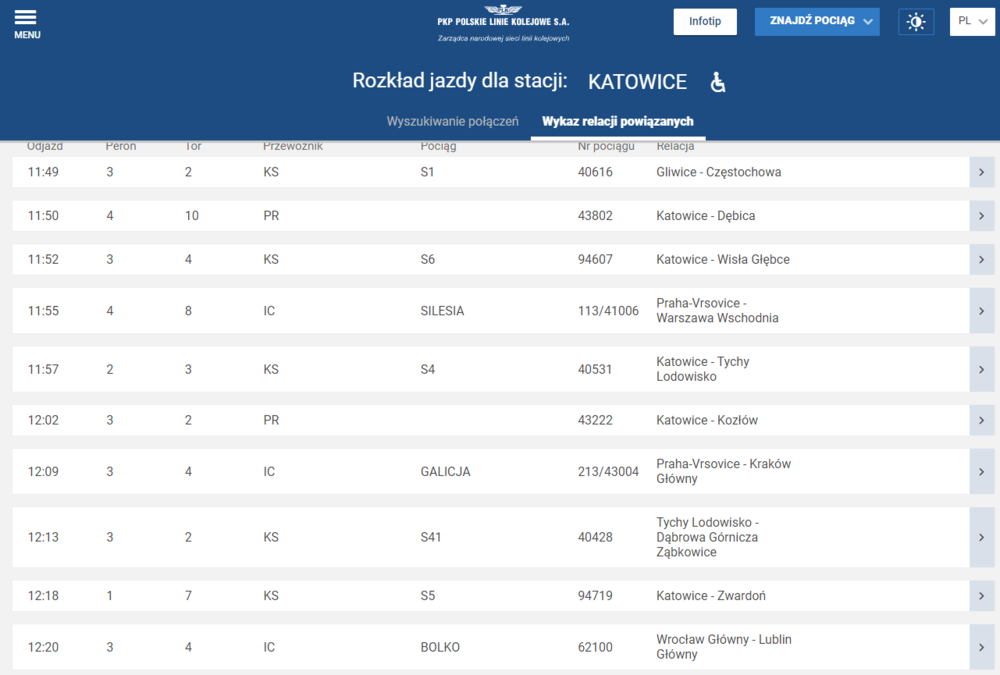Expand the ZNAJDŹ POCIĄG dropdown
The image size is (1000, 675).
(816, 21)
